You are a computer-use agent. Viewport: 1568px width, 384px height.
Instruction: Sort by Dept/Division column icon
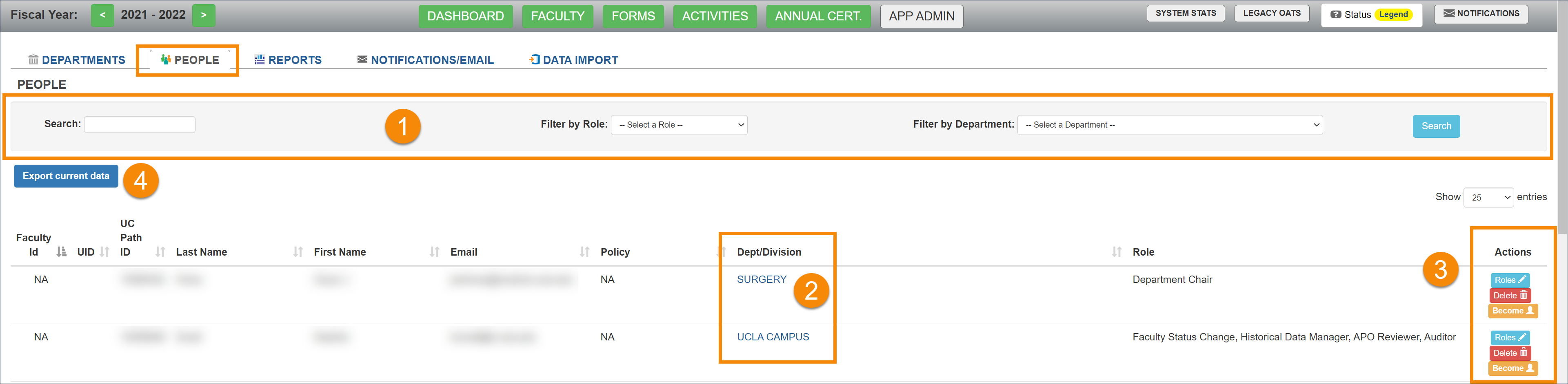click(x=1116, y=252)
